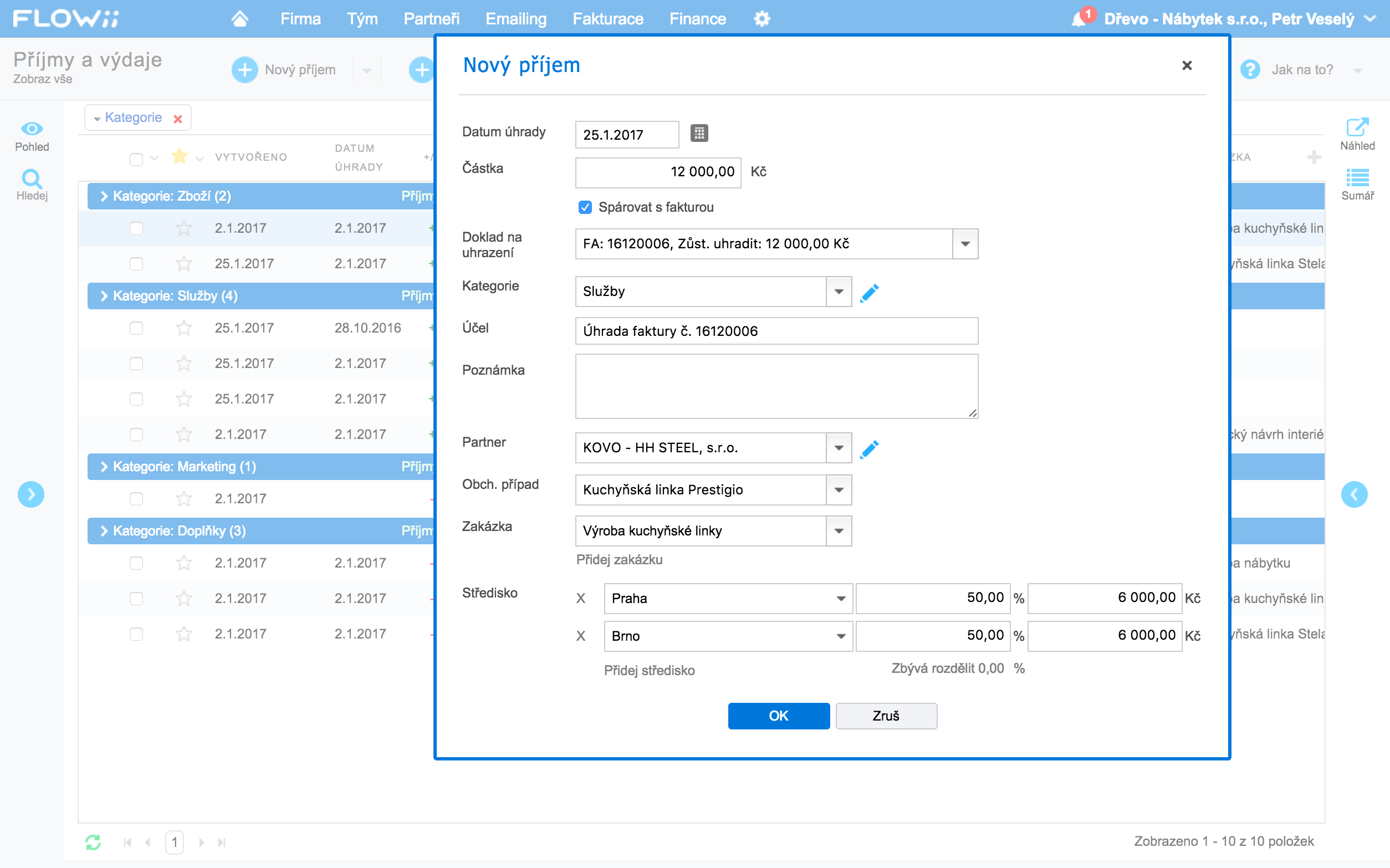
Task: Edit partner with pencil icon next to KOVO
Action: 869,448
